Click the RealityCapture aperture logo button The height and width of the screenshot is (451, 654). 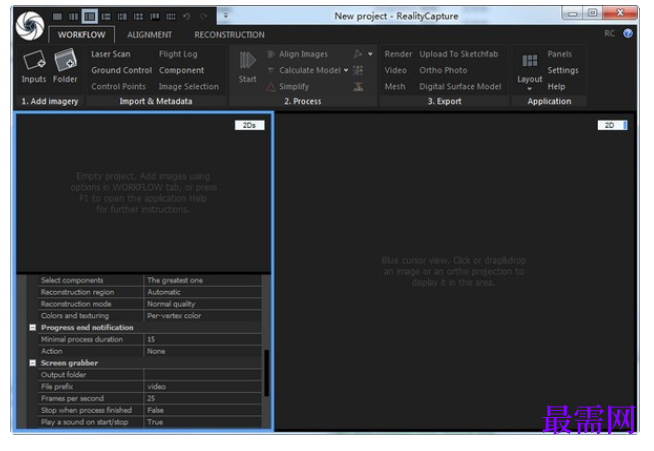tap(30, 26)
